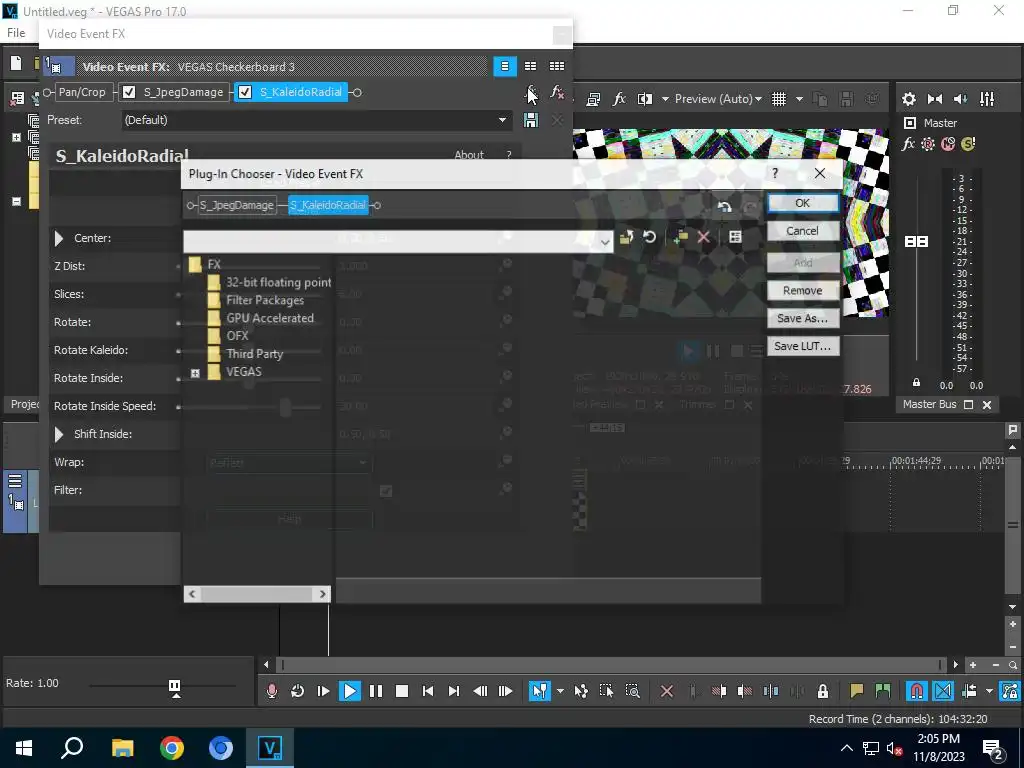Image resolution: width=1024 pixels, height=768 pixels.
Task: Click the Go to Start button
Action: tap(428, 691)
